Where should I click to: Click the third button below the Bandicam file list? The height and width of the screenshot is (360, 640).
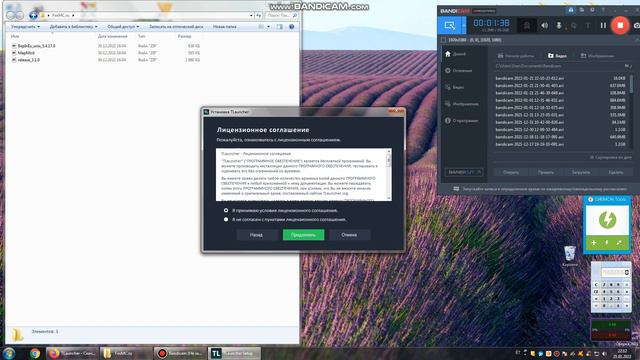(581, 172)
